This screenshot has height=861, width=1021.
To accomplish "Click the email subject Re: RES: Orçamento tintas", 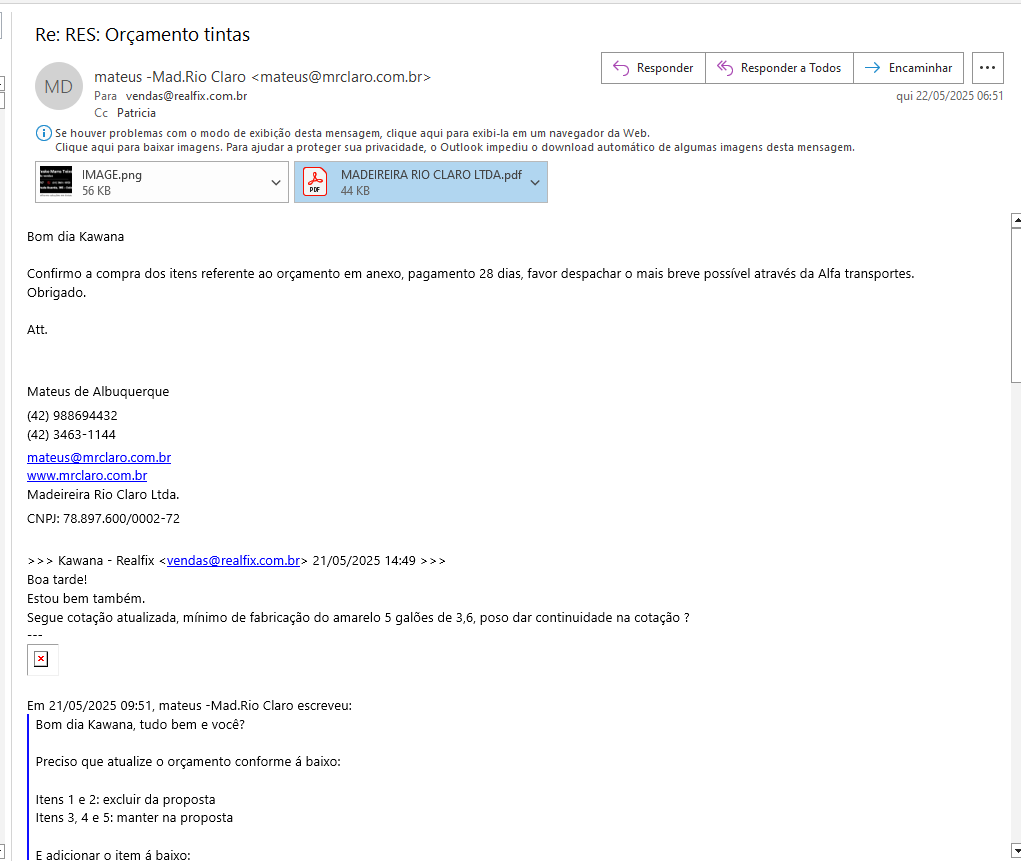I will click(142, 35).
